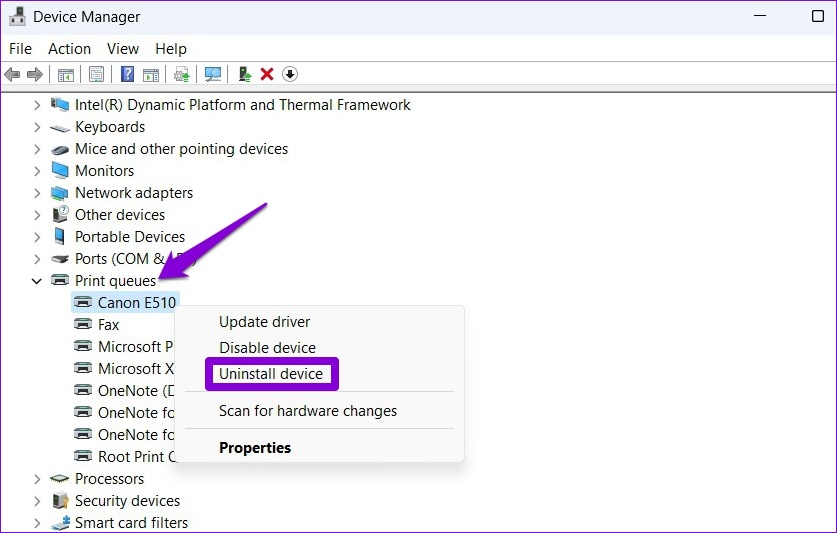Image resolution: width=837 pixels, height=533 pixels.
Task: Select the Security devices tree label
Action: coord(128,501)
